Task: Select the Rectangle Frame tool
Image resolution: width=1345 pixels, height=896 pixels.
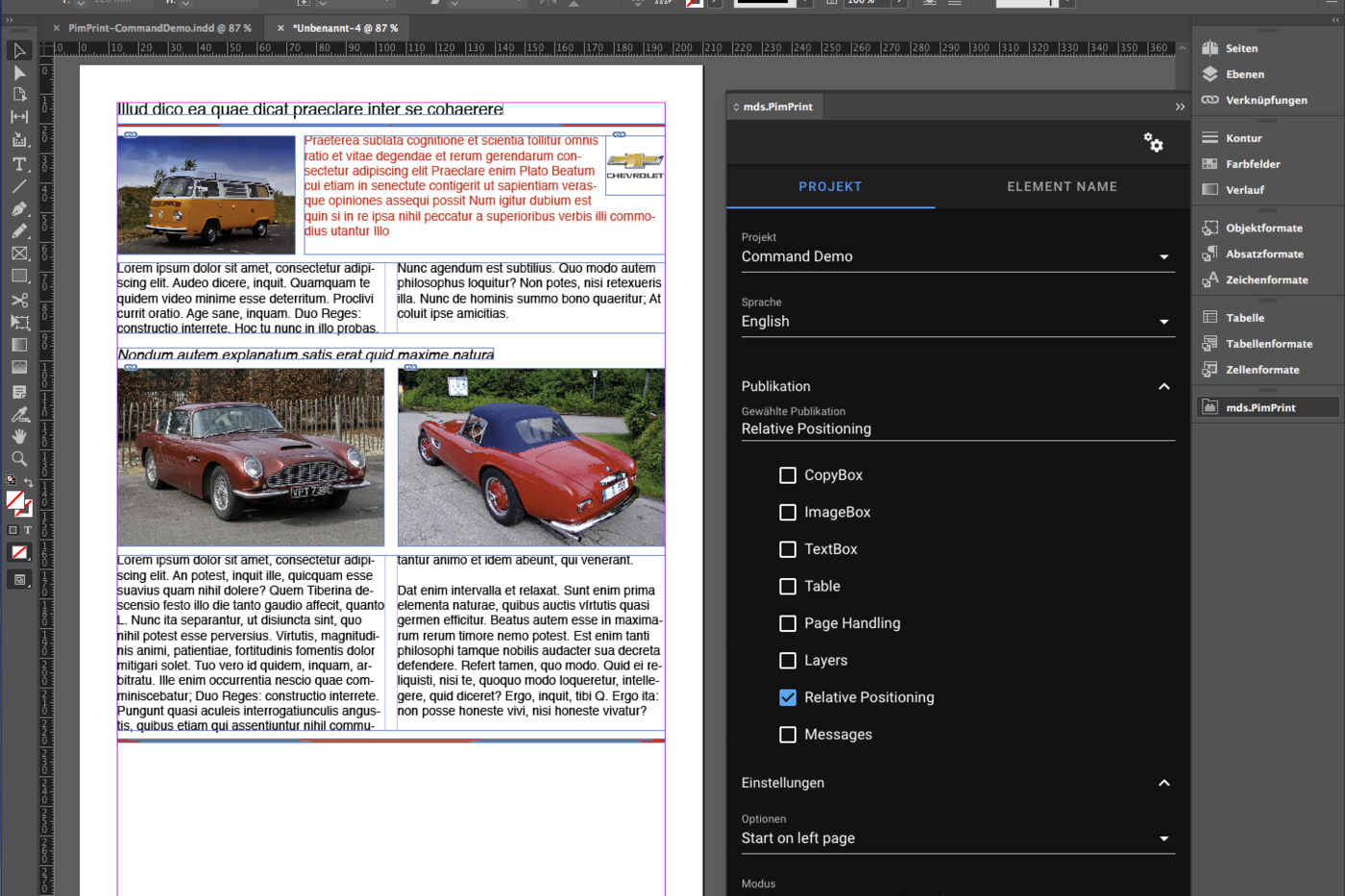Action: pos(19,254)
